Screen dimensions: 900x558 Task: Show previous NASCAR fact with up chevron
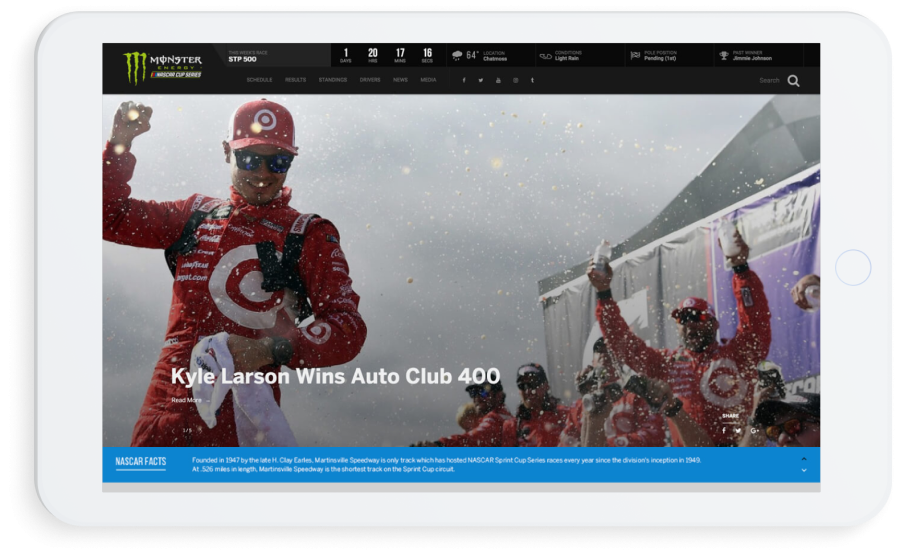pos(804,459)
